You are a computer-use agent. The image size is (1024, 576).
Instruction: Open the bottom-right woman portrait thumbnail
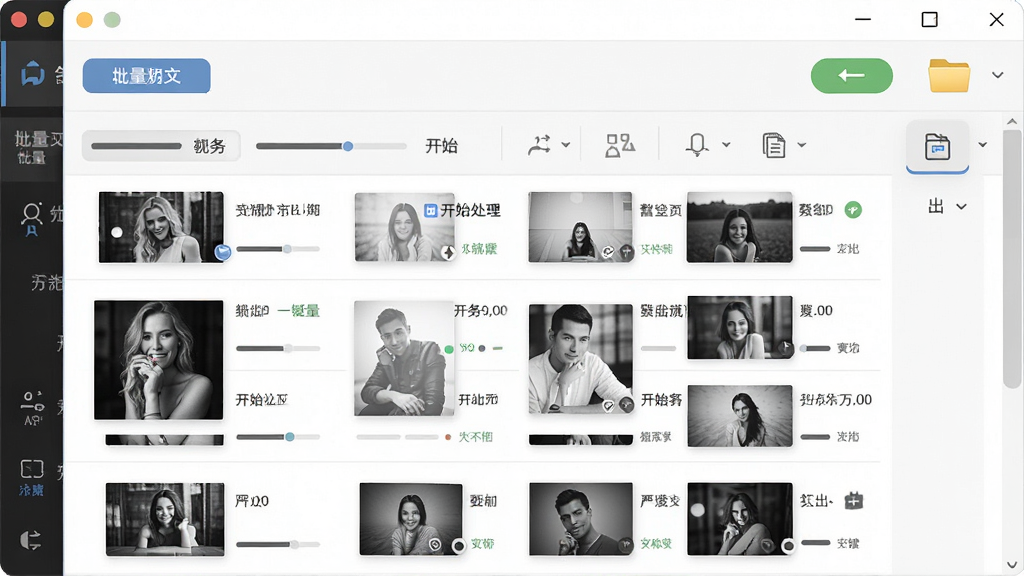coord(740,519)
